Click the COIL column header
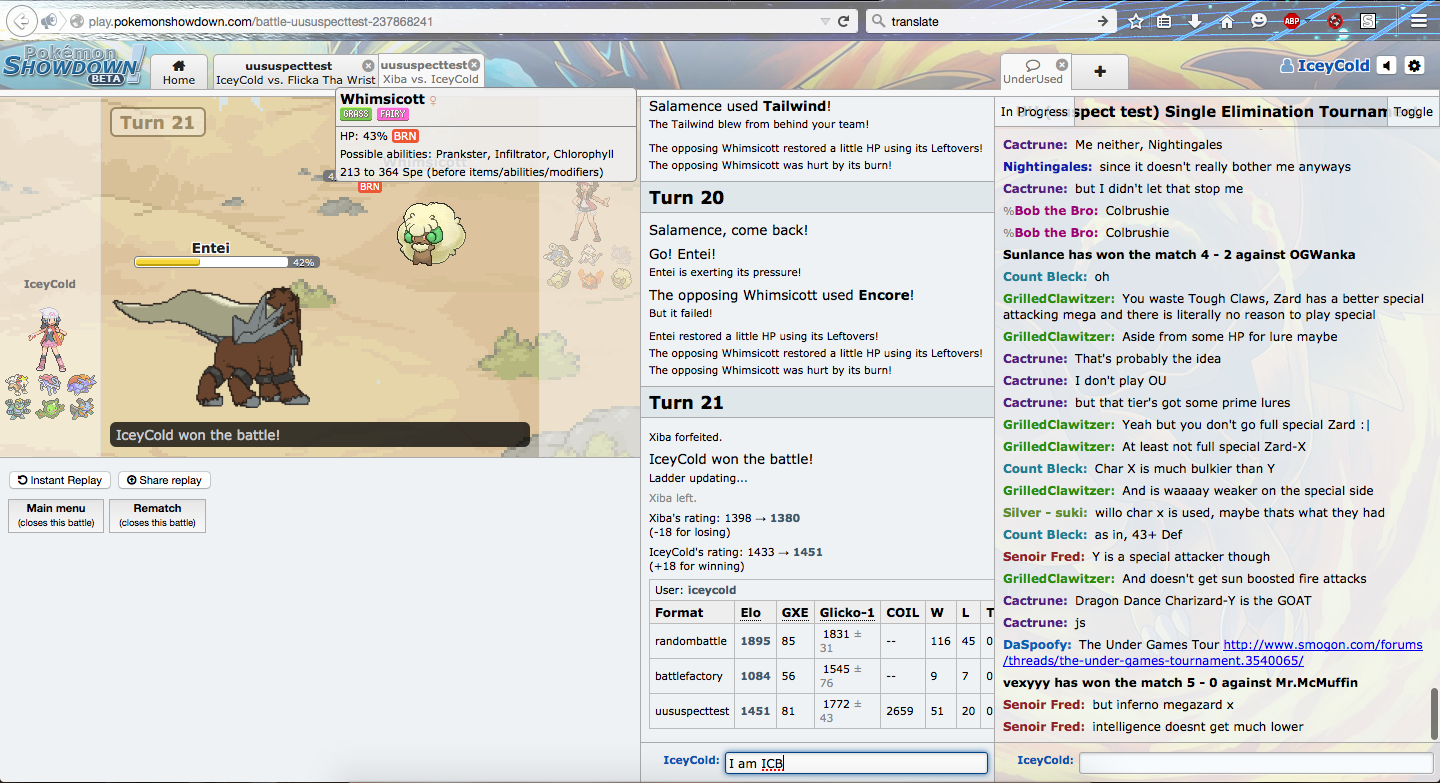Screen dimensions: 1440x783 tap(902, 612)
